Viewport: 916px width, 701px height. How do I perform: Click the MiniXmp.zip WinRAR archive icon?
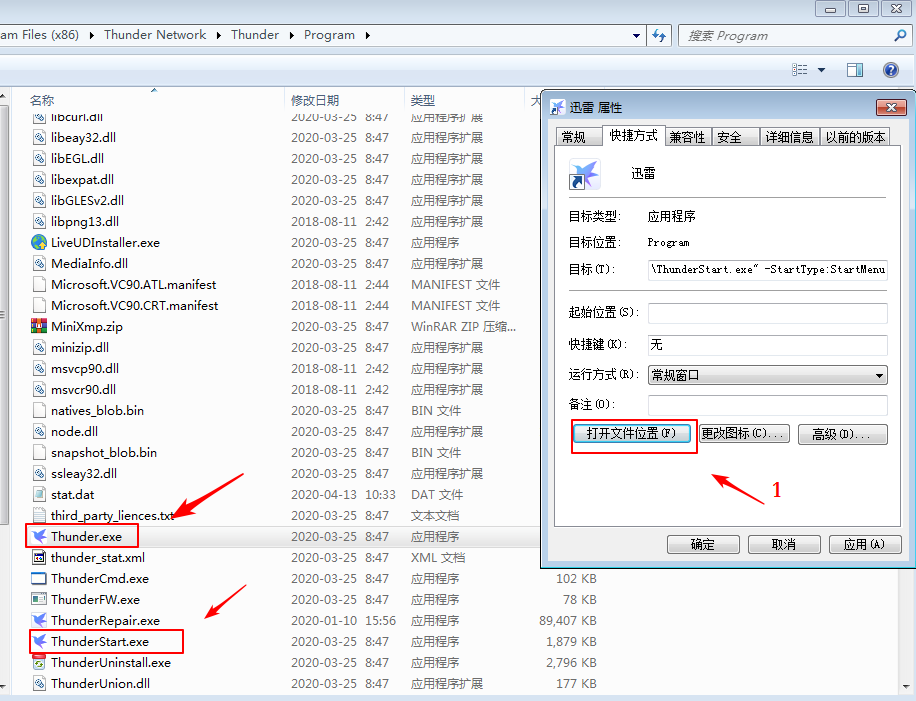(39, 326)
